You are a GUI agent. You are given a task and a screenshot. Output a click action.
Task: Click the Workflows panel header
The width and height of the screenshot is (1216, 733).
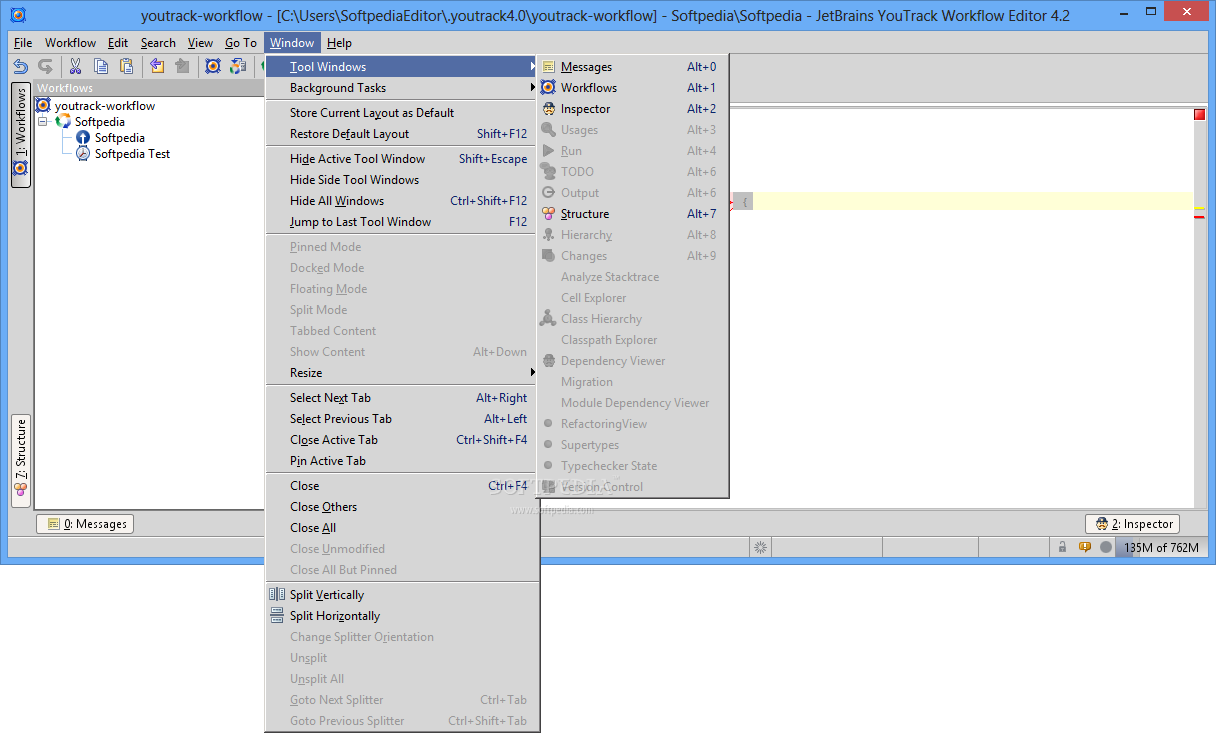point(148,88)
